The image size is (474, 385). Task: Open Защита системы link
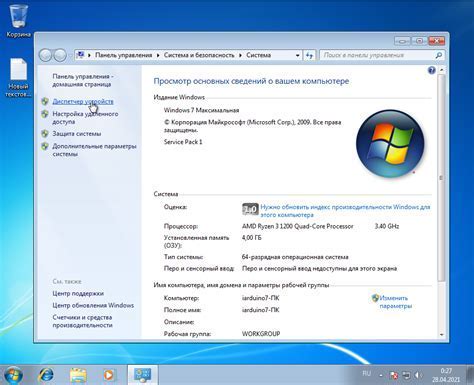tap(77, 134)
